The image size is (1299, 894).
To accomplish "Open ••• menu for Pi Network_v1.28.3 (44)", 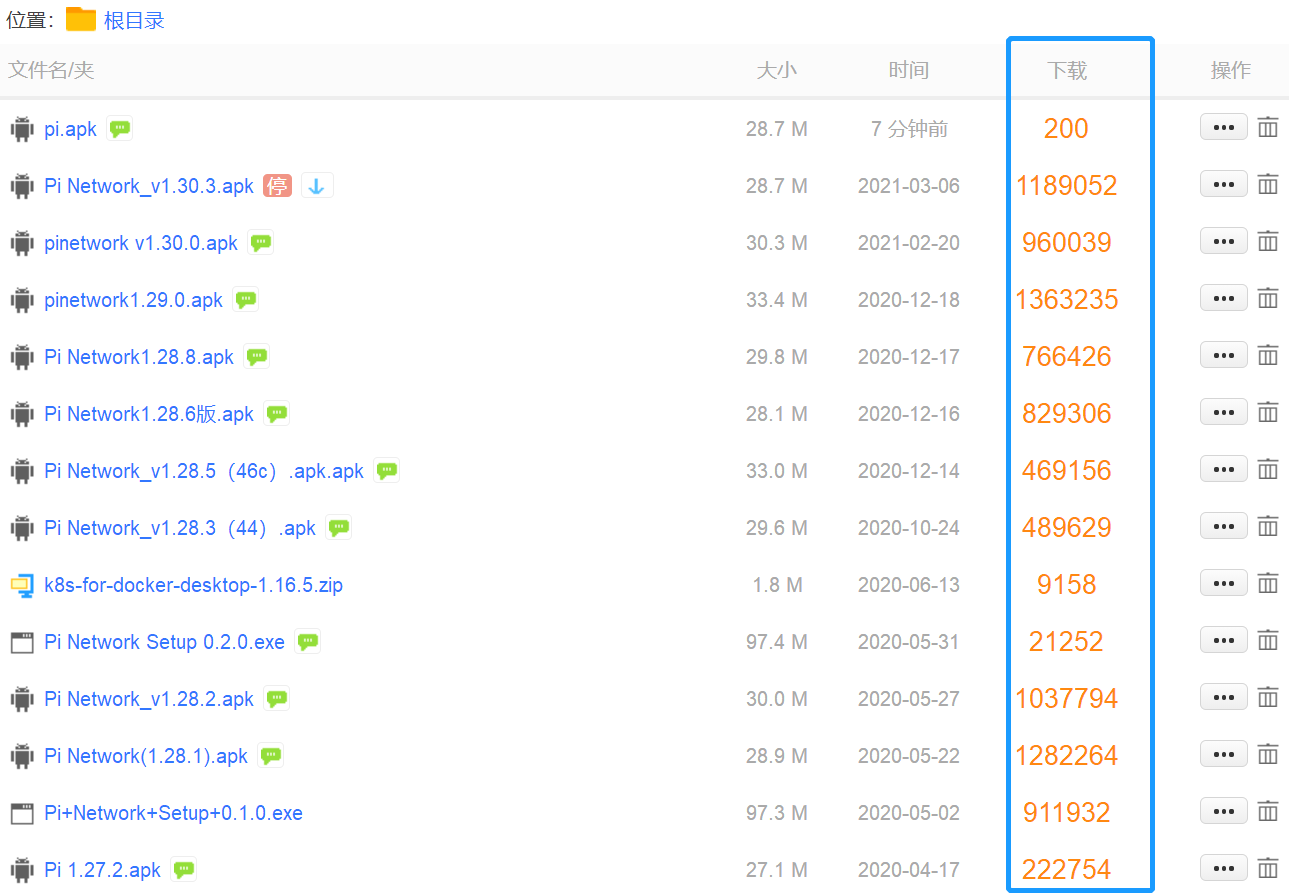I will tap(1224, 526).
